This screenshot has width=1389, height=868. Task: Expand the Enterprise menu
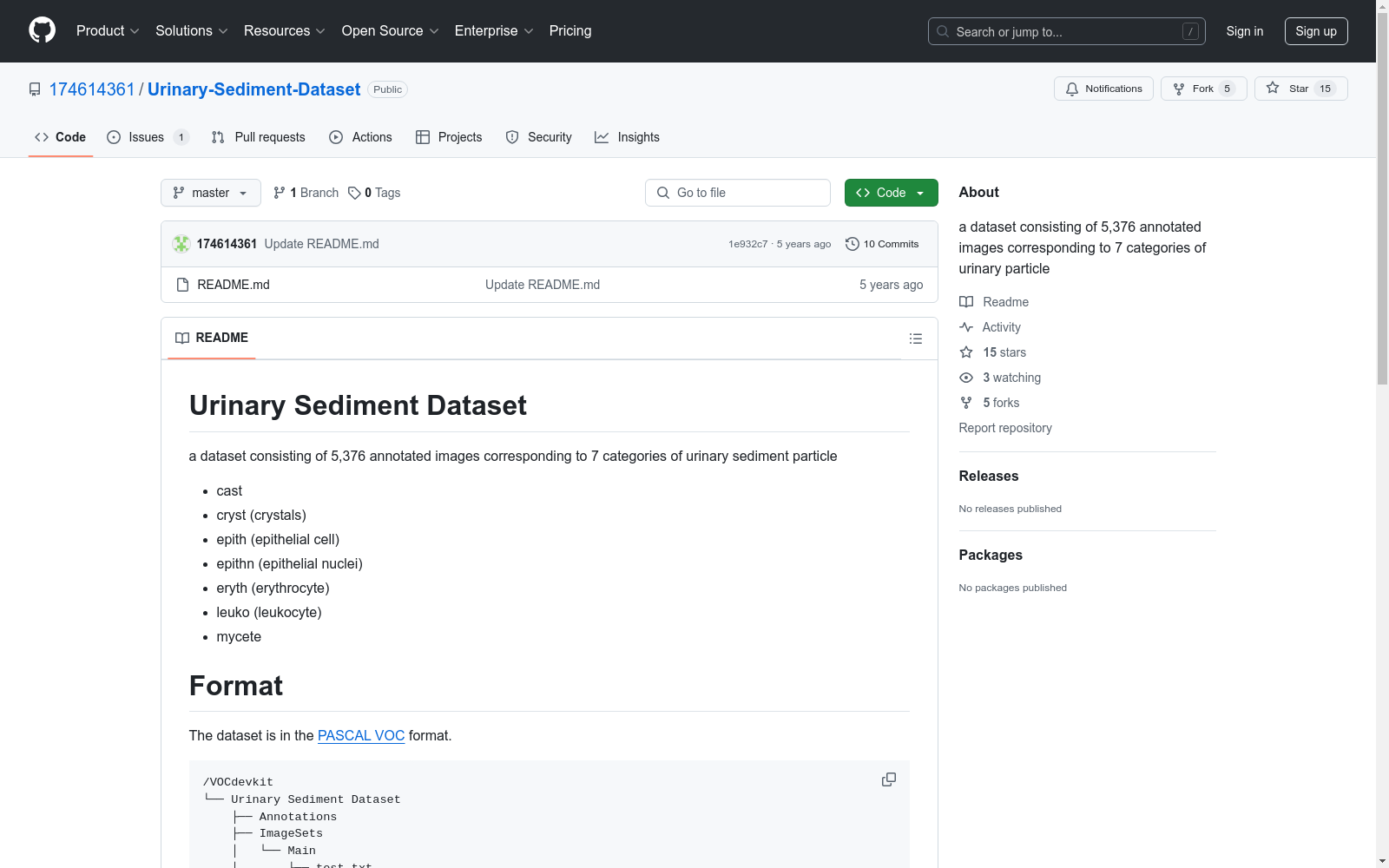tap(494, 31)
